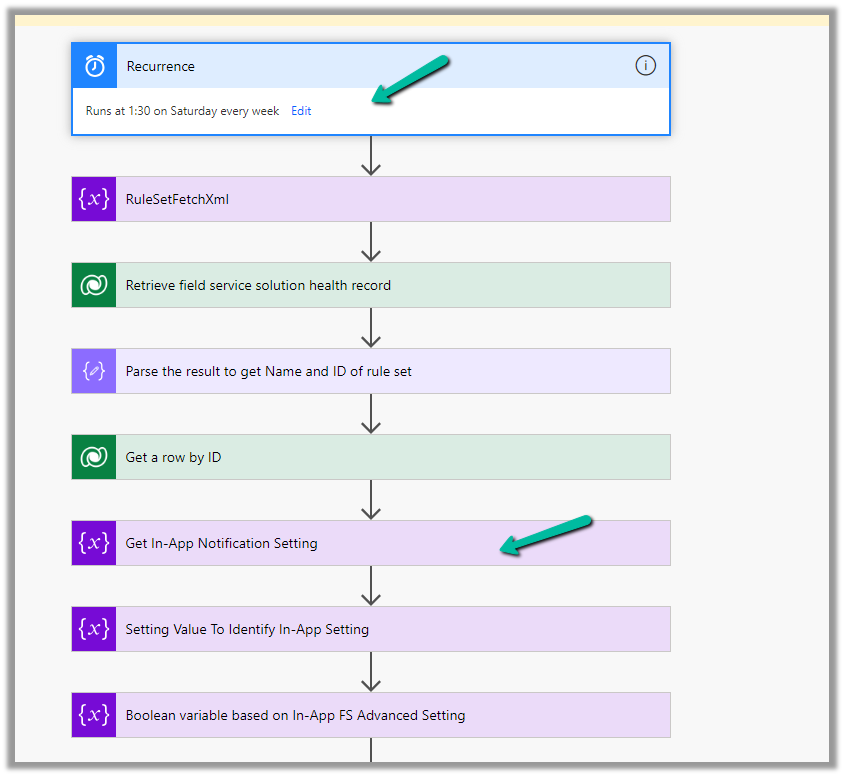Screen dimensions: 844x777
Task: Click the Dataverse icon on Retrieve health record
Action: [94, 285]
